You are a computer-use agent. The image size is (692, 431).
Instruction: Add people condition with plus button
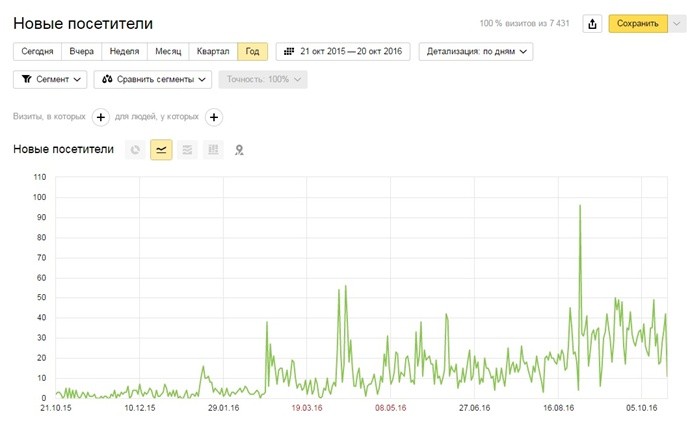pos(213,117)
